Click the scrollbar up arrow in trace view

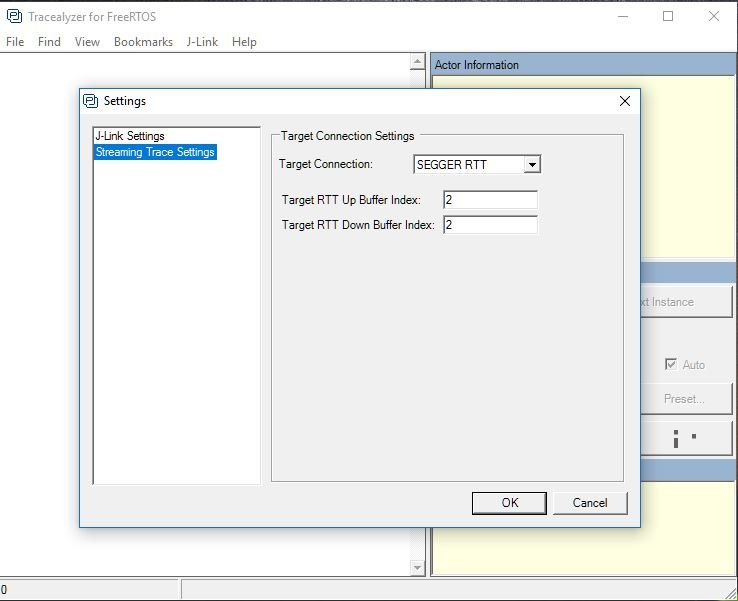(418, 63)
